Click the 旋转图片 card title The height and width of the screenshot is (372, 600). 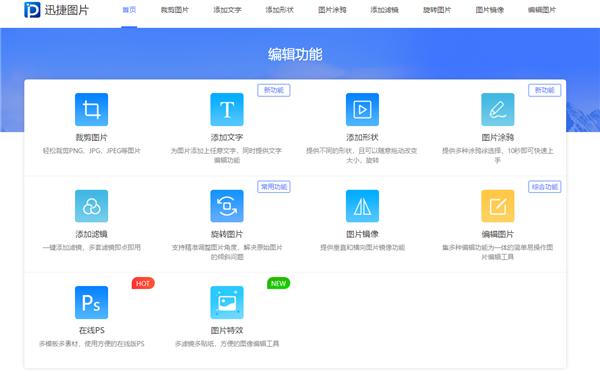tap(227, 234)
